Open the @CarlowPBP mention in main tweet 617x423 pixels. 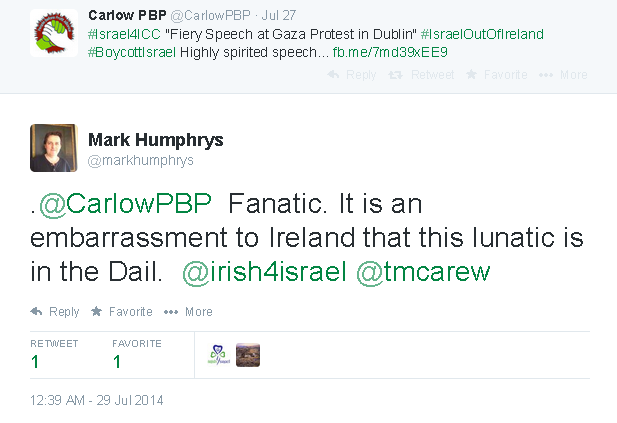(125, 204)
